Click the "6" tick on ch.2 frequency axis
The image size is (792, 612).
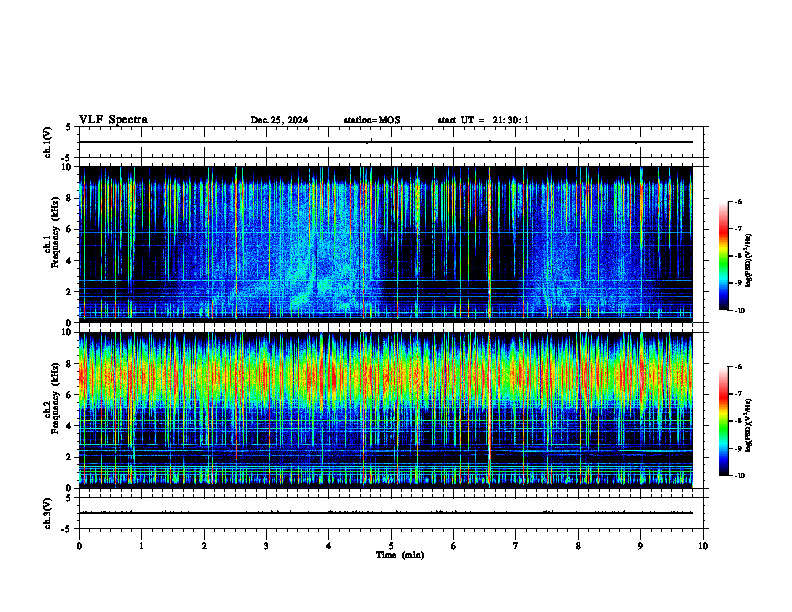tap(70, 395)
